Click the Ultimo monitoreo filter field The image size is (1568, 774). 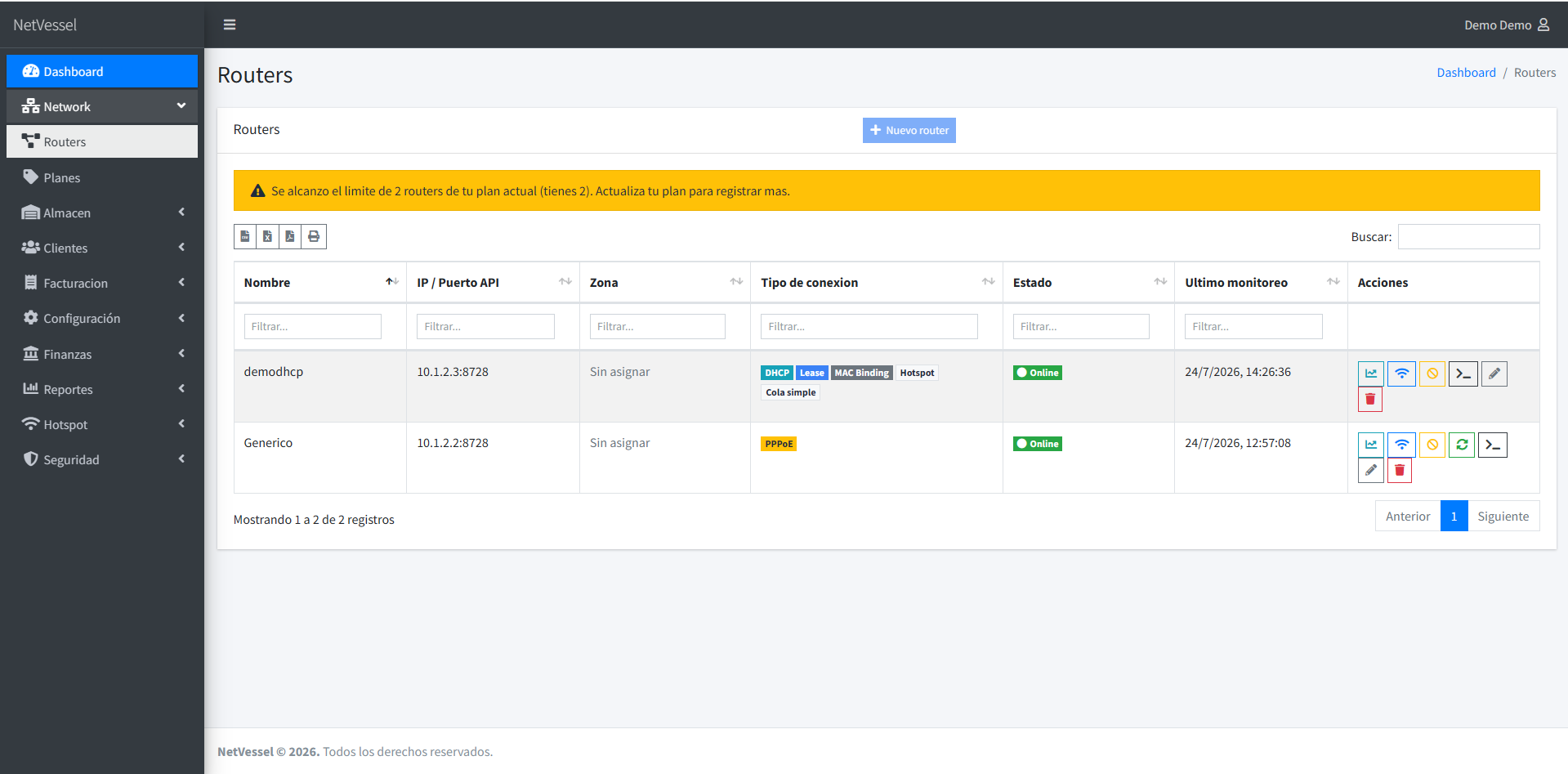(x=1253, y=326)
